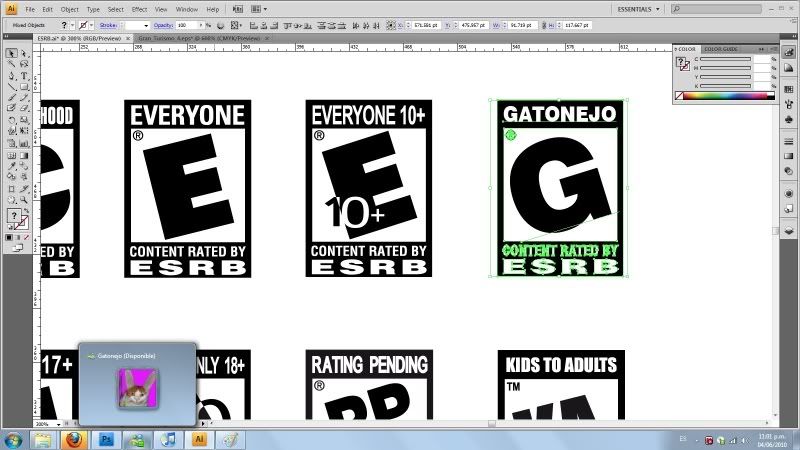This screenshot has width=800, height=450.
Task: Select the Symbol Sprayer tool
Action: [x=11, y=144]
